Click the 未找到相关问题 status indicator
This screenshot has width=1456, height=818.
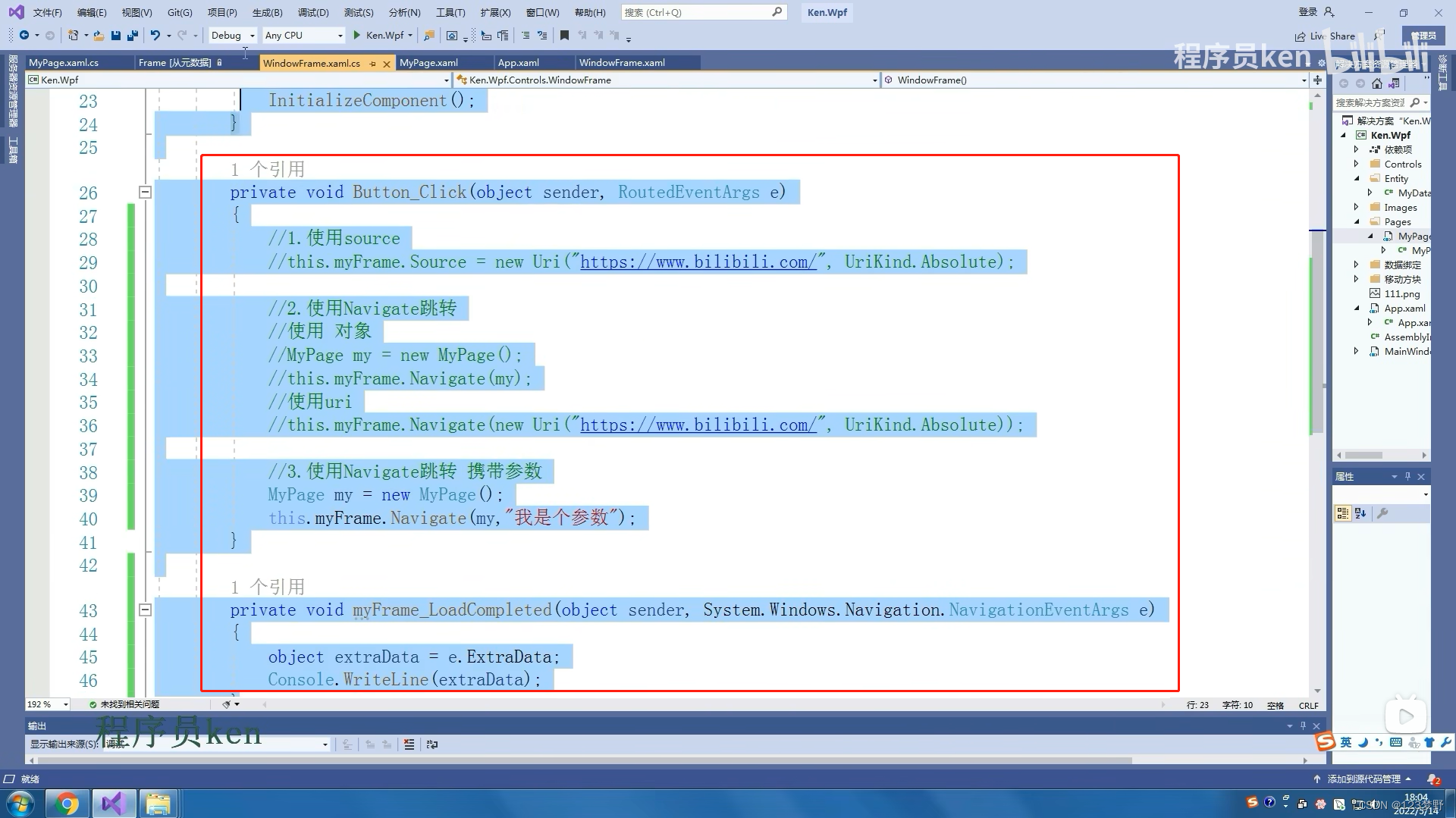pyautogui.click(x=124, y=704)
